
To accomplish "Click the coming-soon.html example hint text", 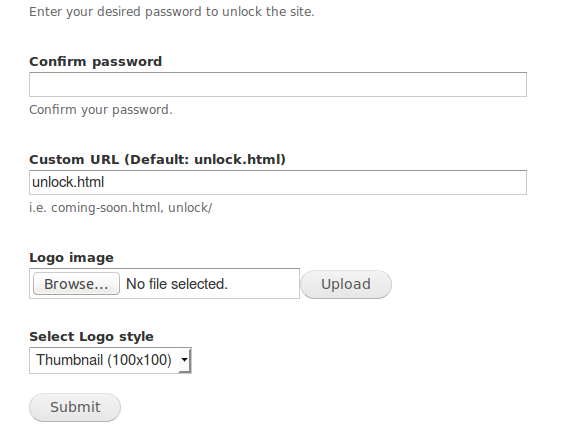I will click(105, 208).
